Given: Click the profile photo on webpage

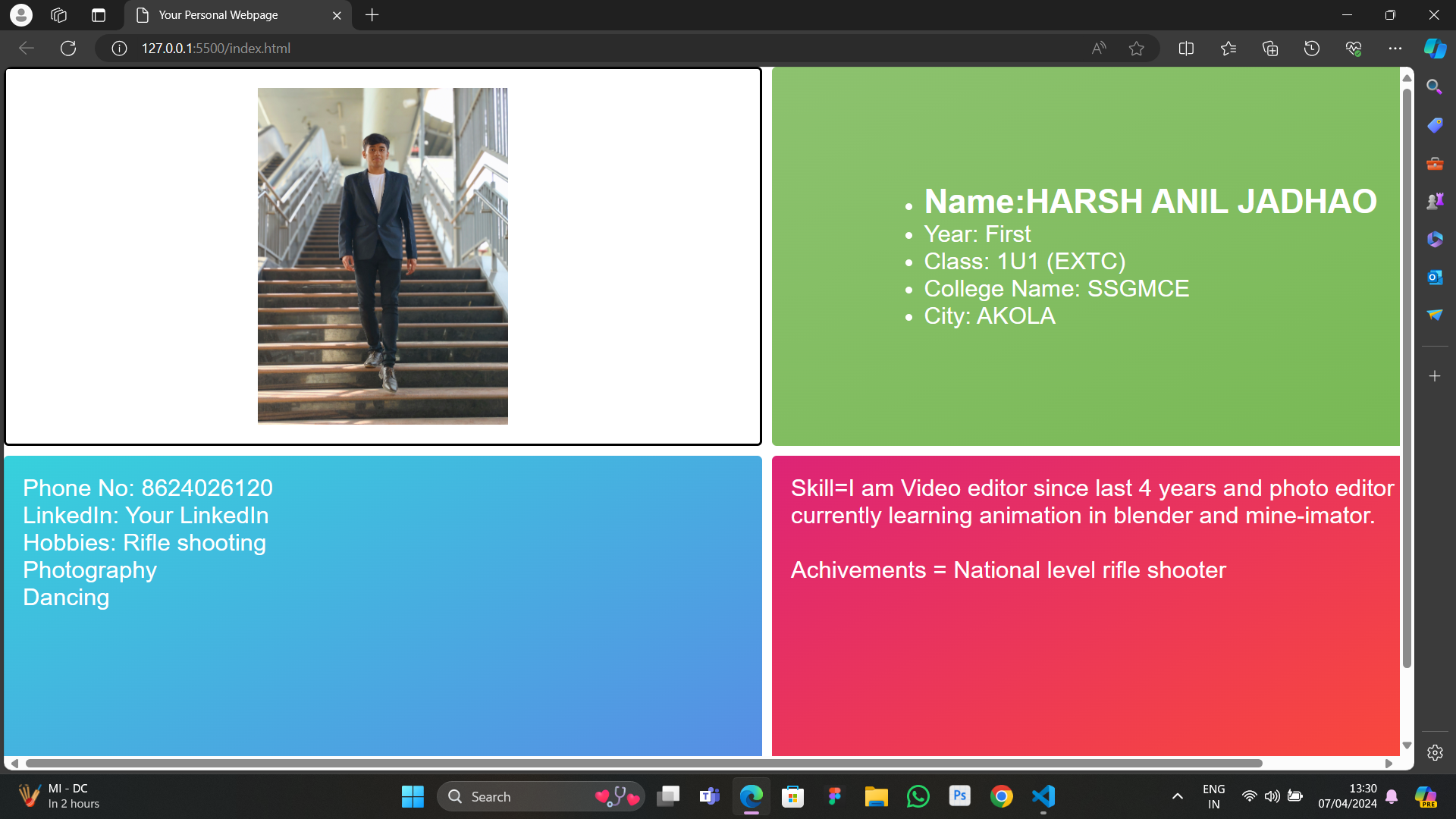Looking at the screenshot, I should pyautogui.click(x=382, y=256).
